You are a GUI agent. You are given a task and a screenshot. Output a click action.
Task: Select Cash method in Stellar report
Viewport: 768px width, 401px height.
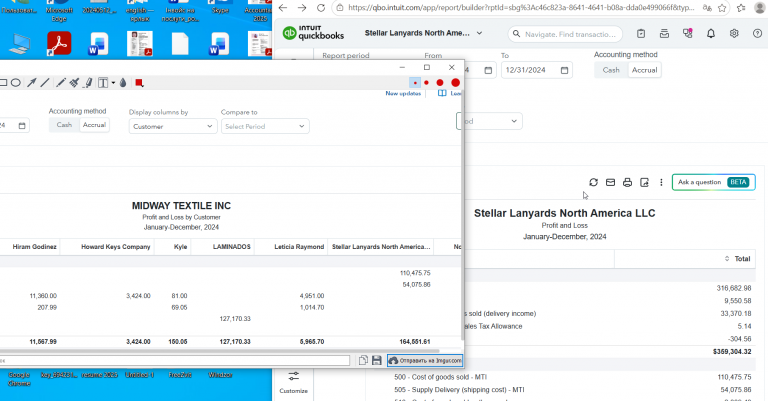(x=611, y=70)
